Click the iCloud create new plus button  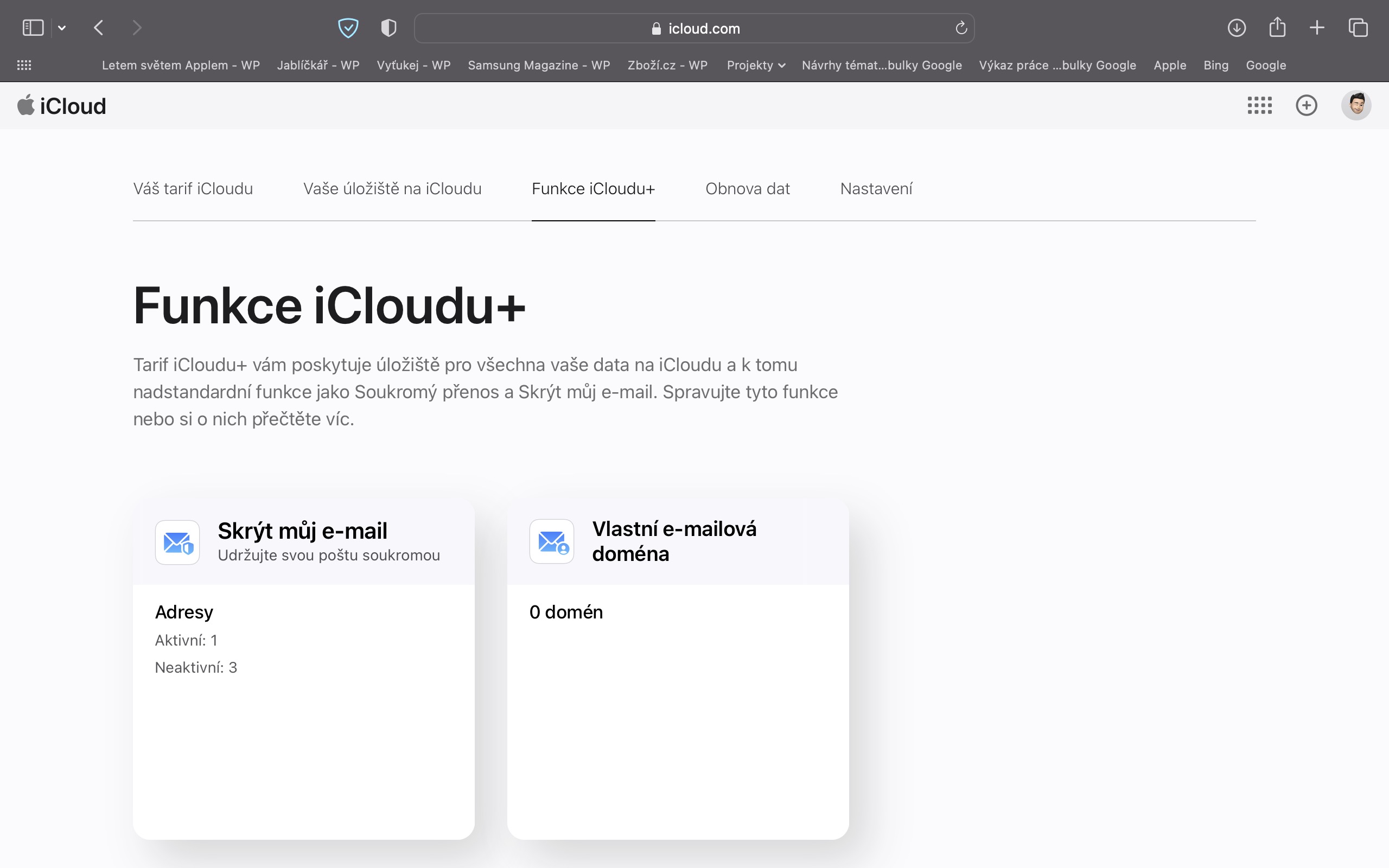(x=1307, y=106)
